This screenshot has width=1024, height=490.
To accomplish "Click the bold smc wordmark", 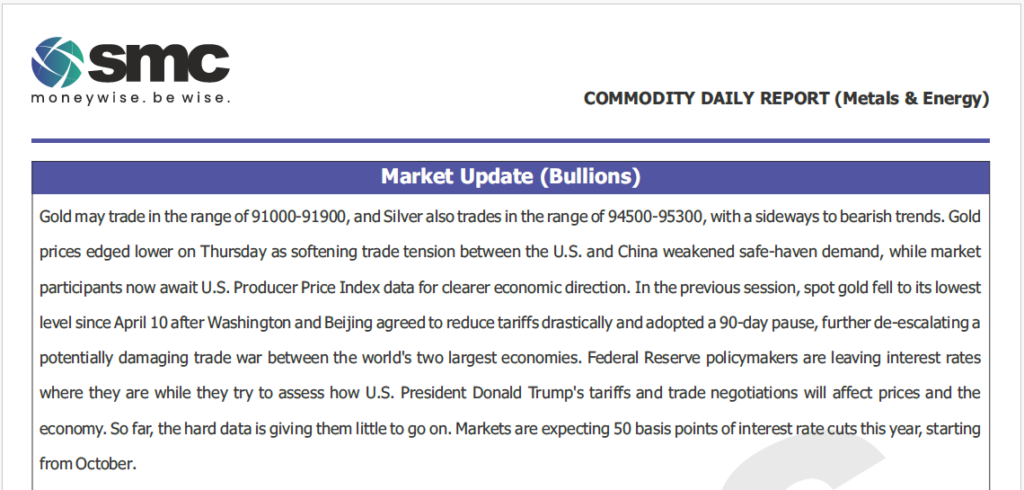I will pyautogui.click(x=158, y=63).
